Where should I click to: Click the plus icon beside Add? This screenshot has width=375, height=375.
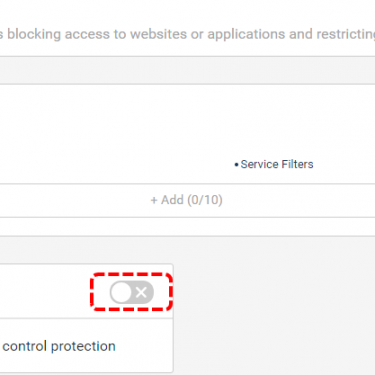tap(154, 200)
